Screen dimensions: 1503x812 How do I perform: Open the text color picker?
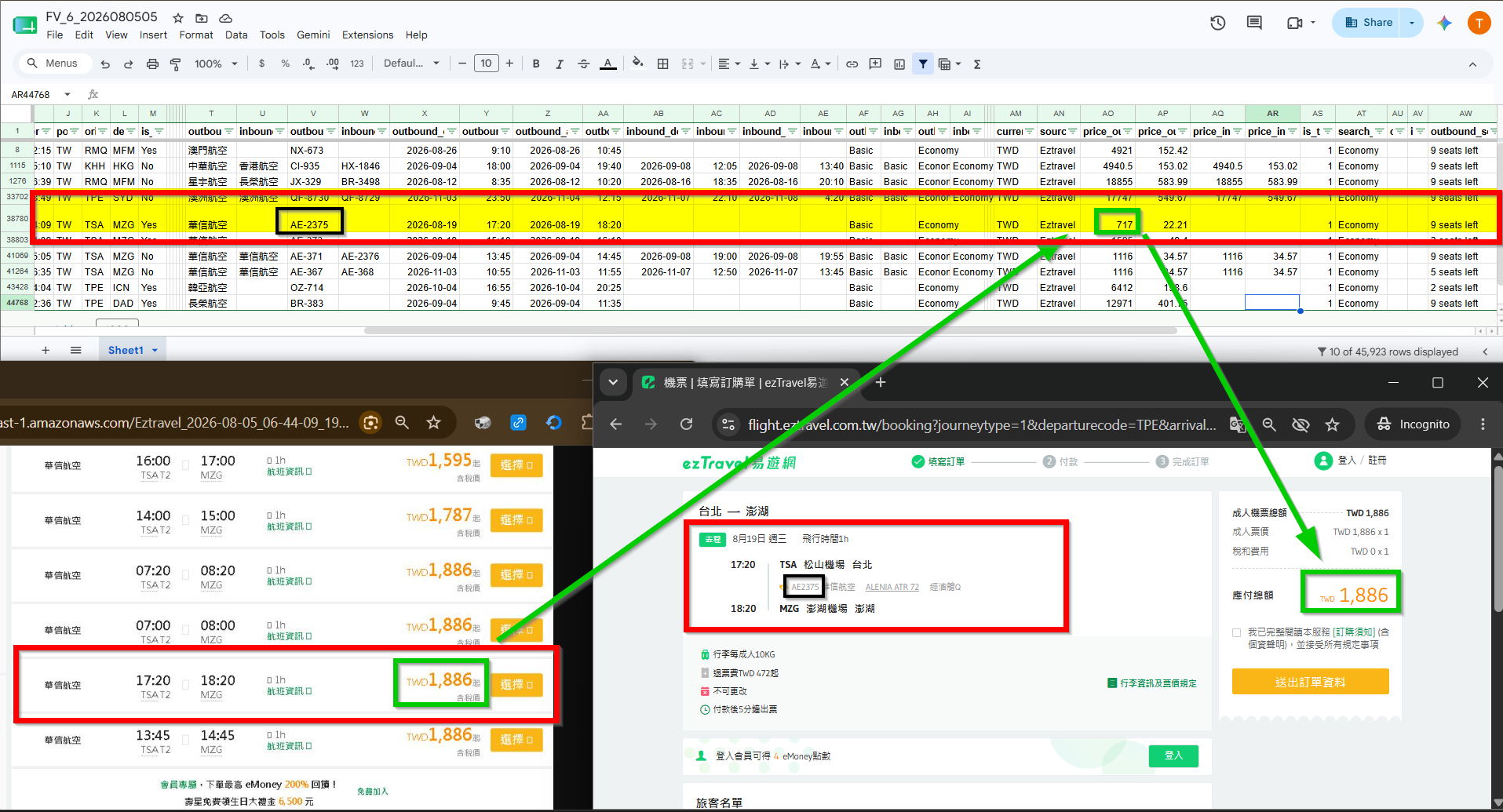(607, 64)
